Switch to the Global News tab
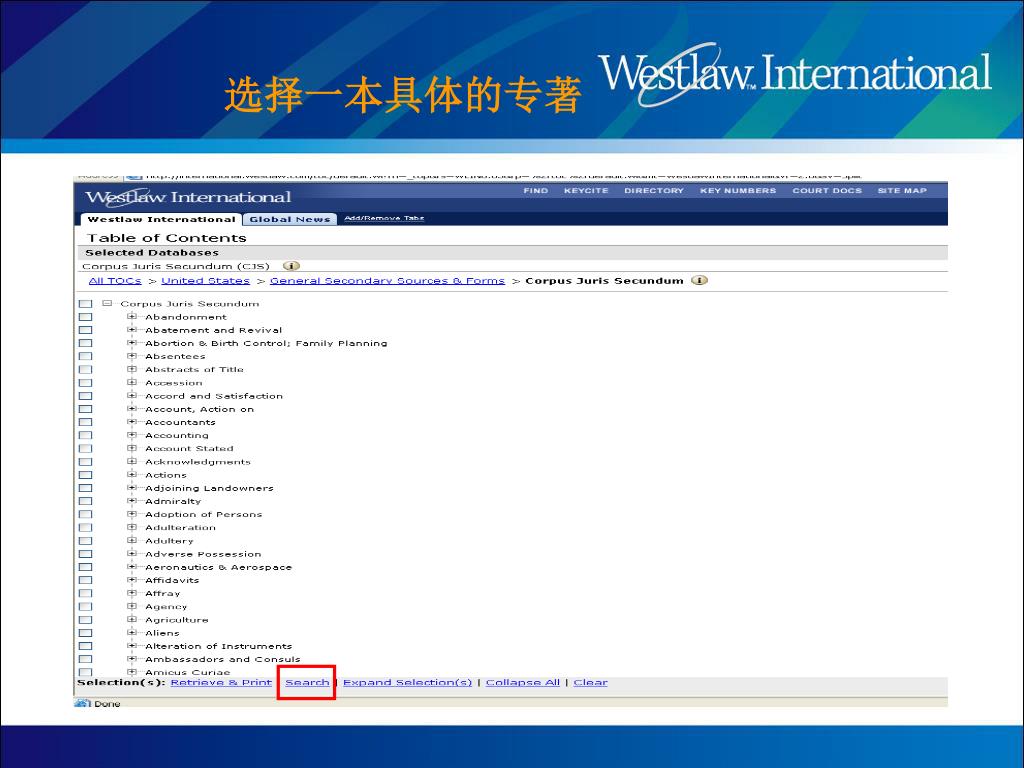 [289, 219]
